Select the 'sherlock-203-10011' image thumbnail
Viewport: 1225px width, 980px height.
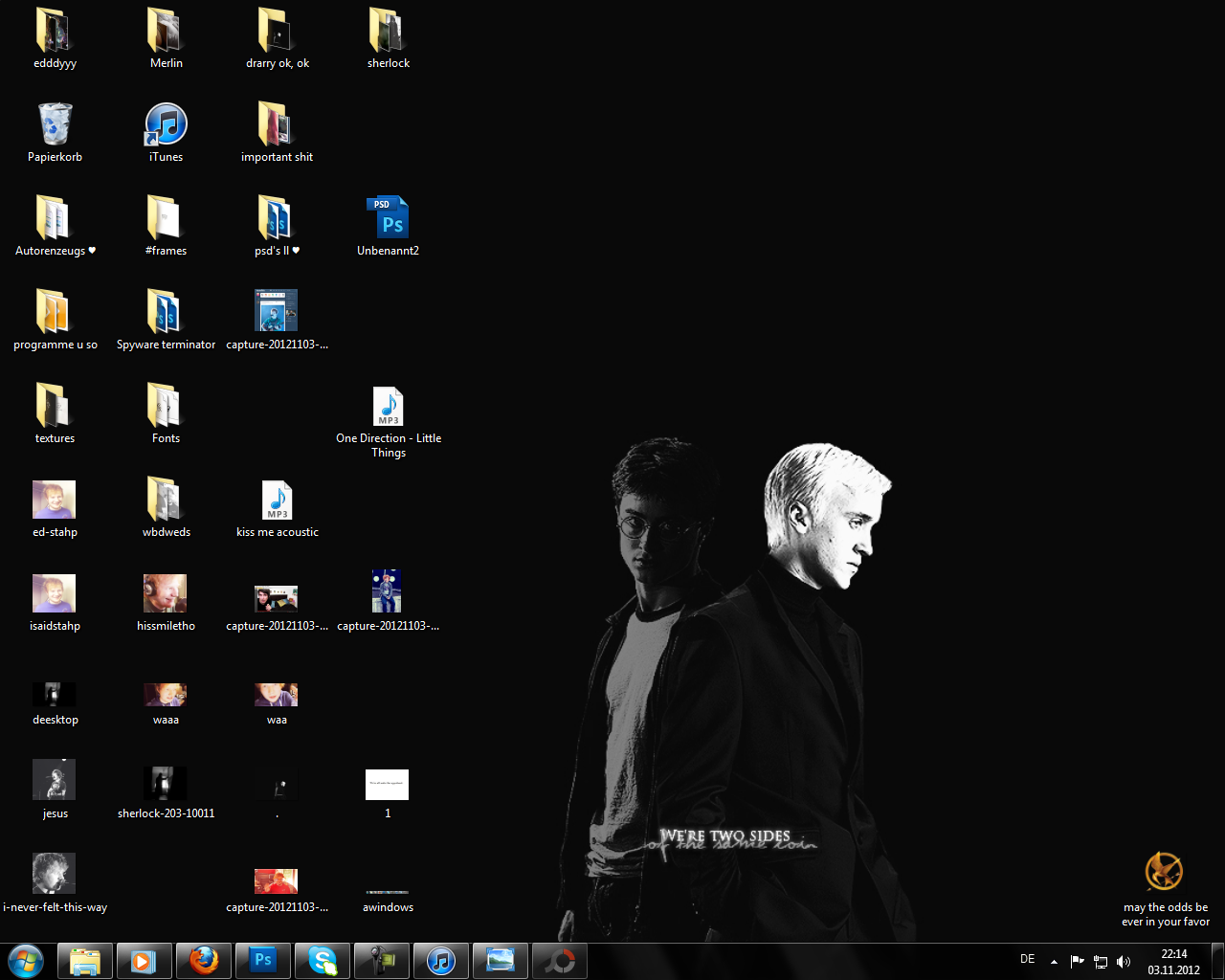click(166, 783)
